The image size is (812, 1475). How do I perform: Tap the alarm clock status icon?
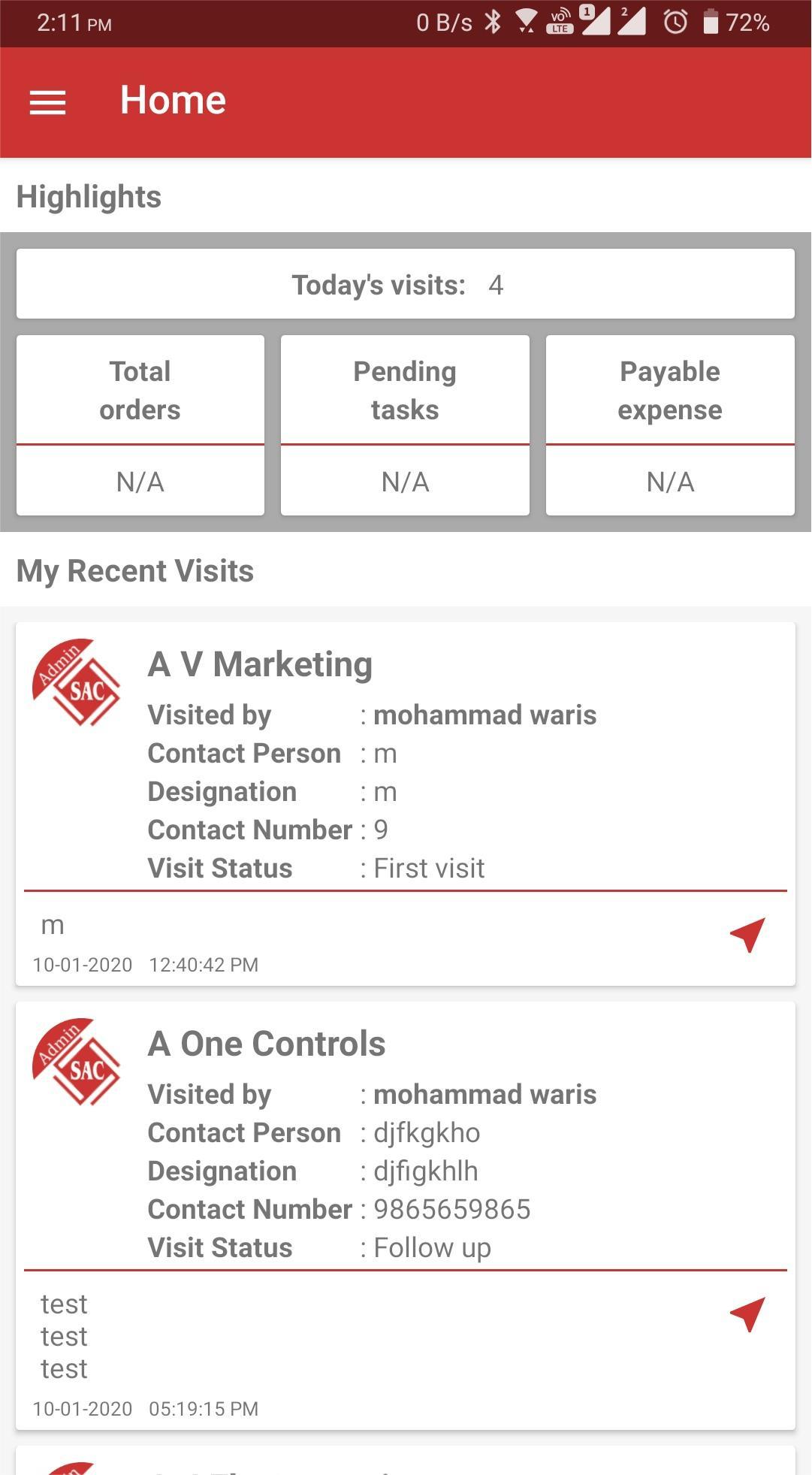(675, 23)
